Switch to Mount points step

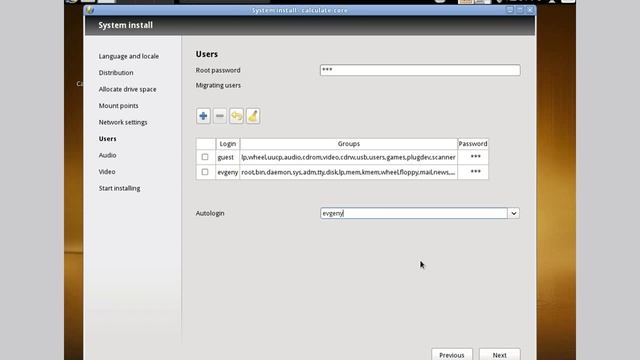pos(118,106)
